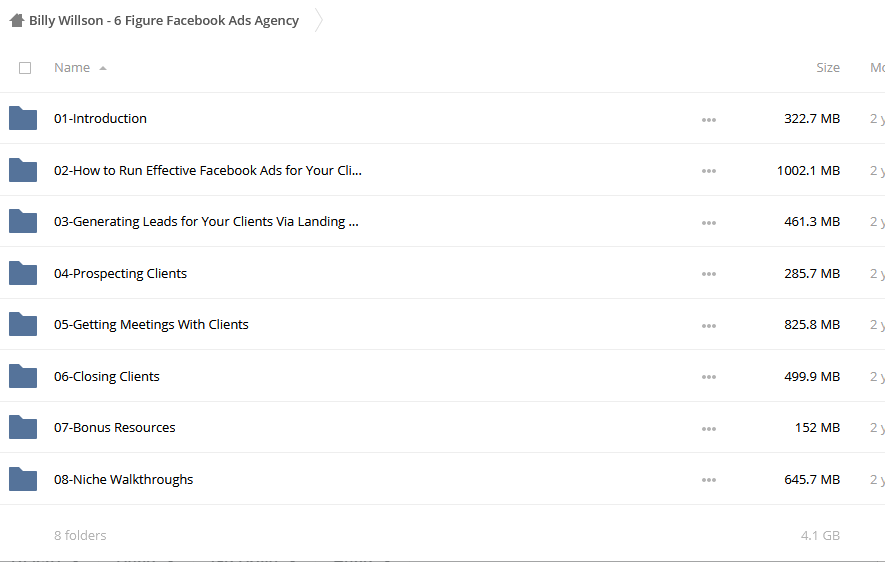Open three-dot menu for 05-Getting Meetings With Clients
885x562 pixels.
(709, 326)
